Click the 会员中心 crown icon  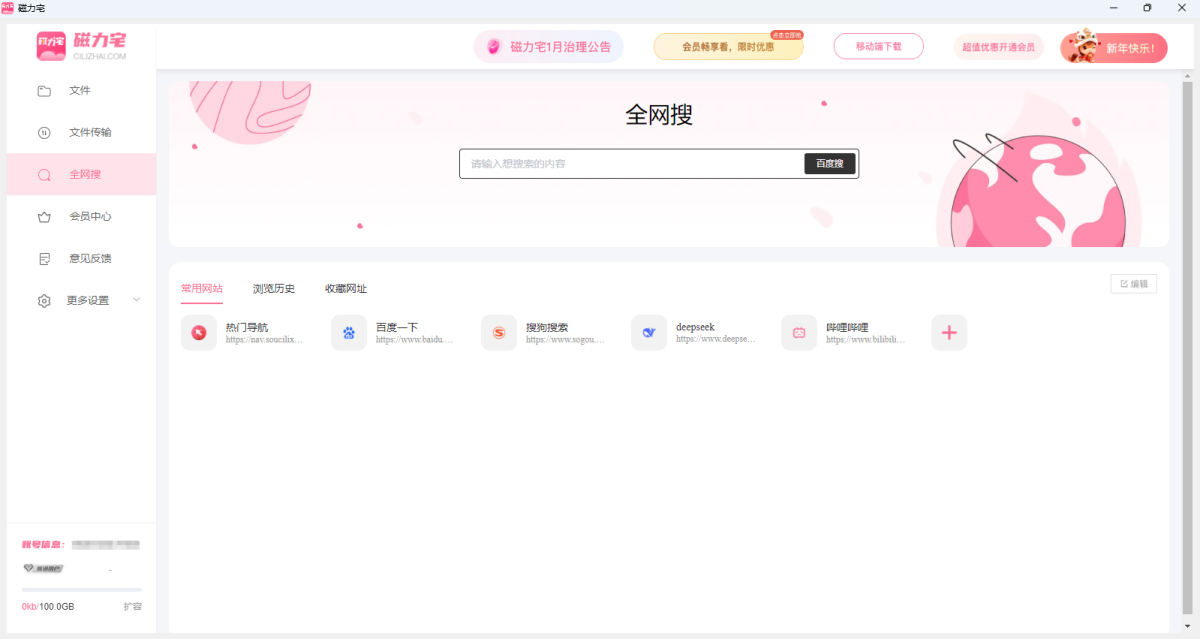[44, 217]
